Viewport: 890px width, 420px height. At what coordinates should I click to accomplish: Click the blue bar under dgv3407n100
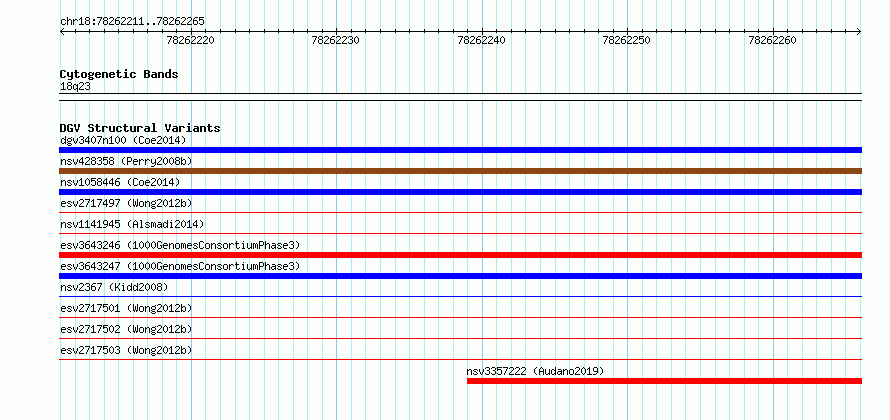tap(460, 150)
